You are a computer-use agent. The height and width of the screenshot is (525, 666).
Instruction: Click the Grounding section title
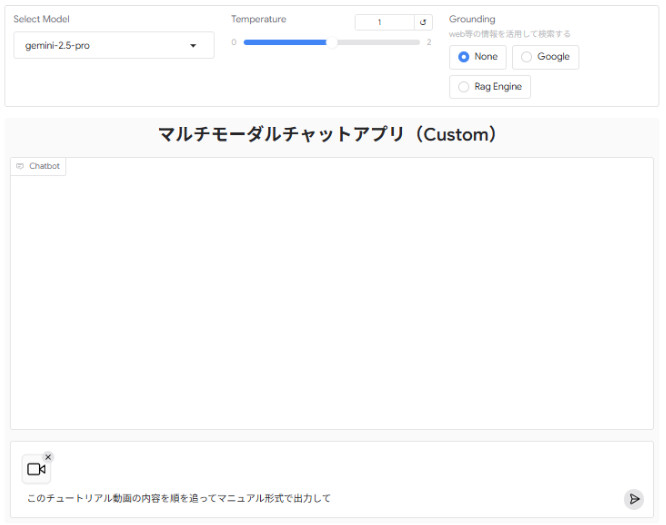coord(471,19)
